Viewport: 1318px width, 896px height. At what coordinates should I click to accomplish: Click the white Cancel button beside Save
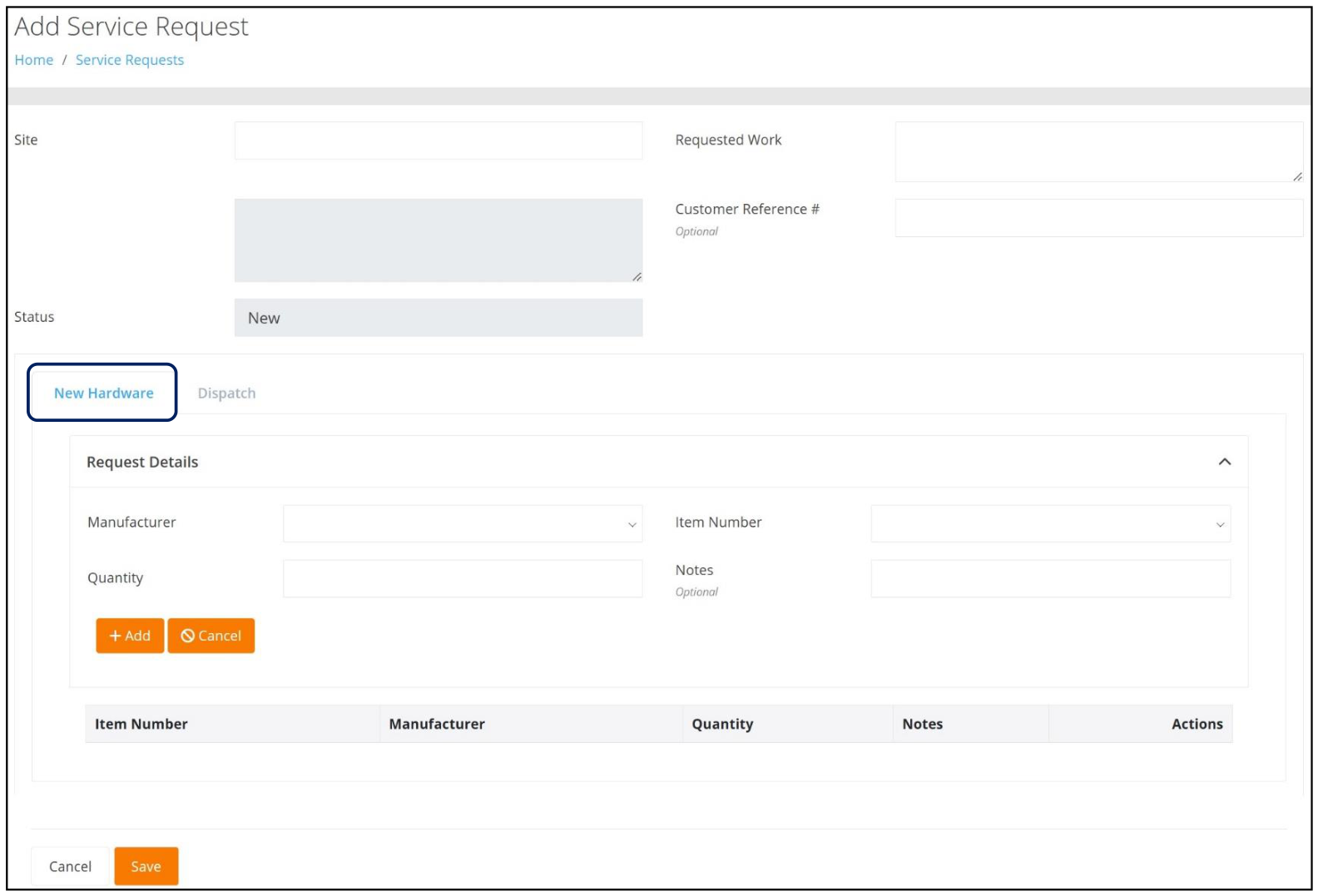[70, 866]
